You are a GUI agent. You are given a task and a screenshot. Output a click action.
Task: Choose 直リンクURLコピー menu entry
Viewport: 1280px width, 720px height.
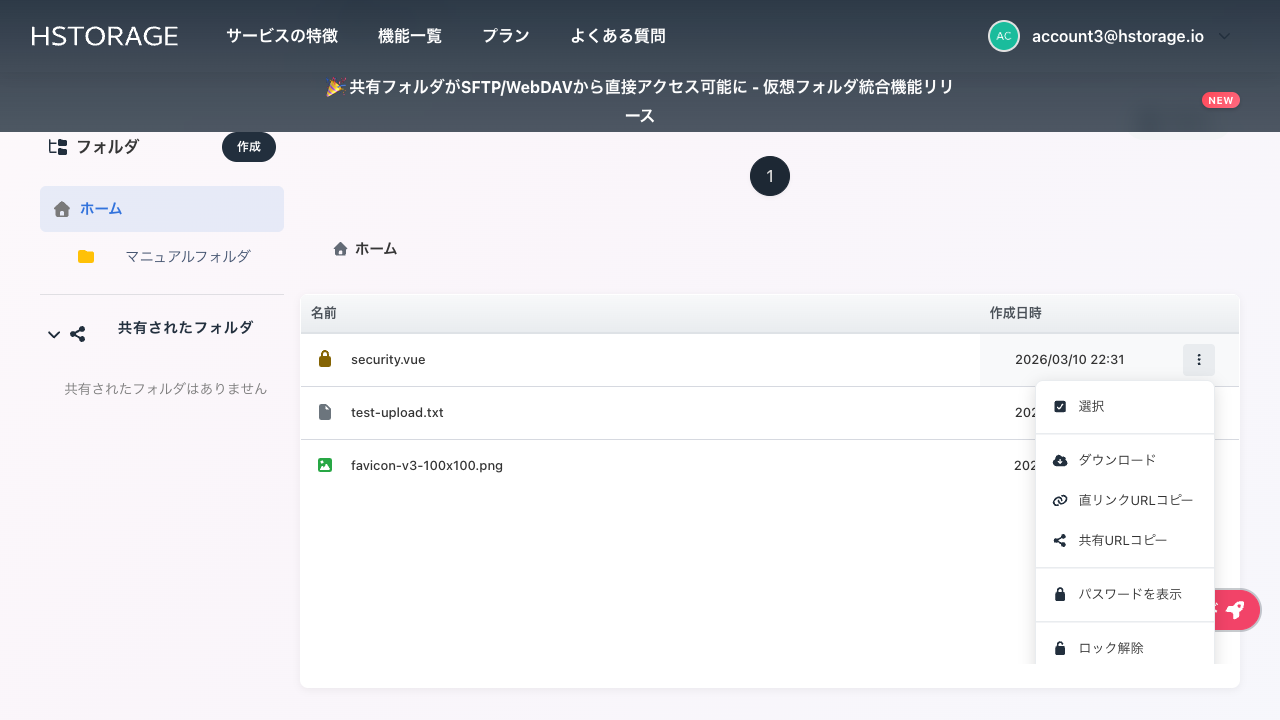click(x=1125, y=500)
